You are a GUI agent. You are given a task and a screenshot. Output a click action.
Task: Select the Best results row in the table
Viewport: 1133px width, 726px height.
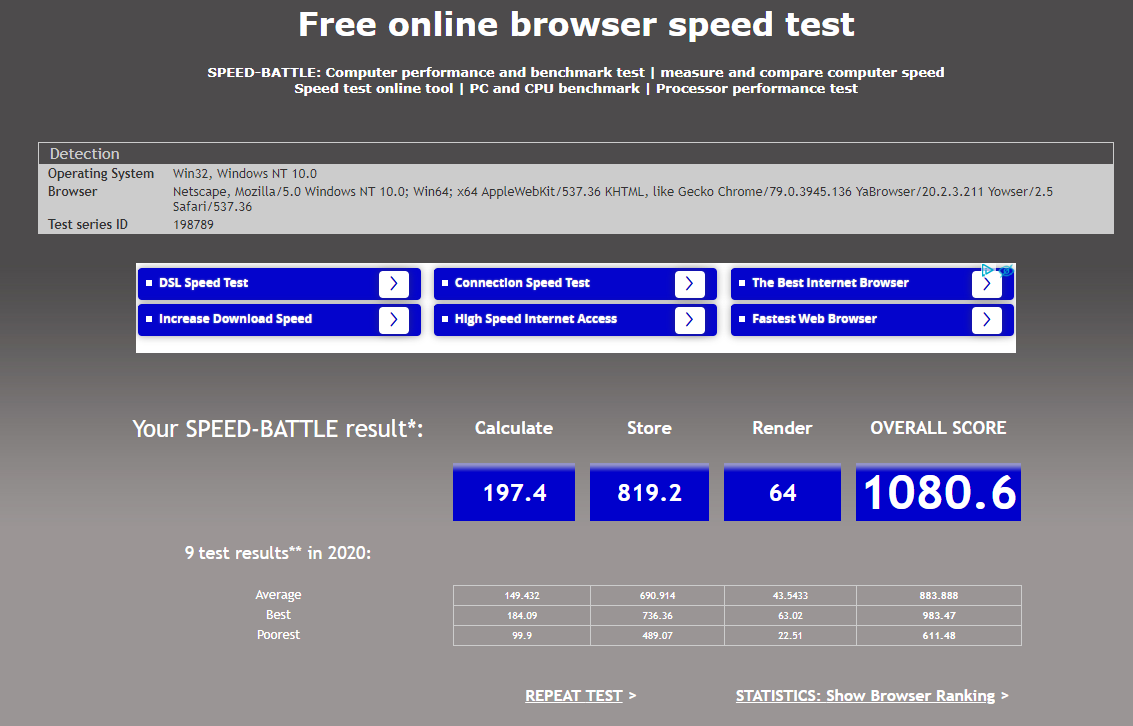(x=737, y=614)
